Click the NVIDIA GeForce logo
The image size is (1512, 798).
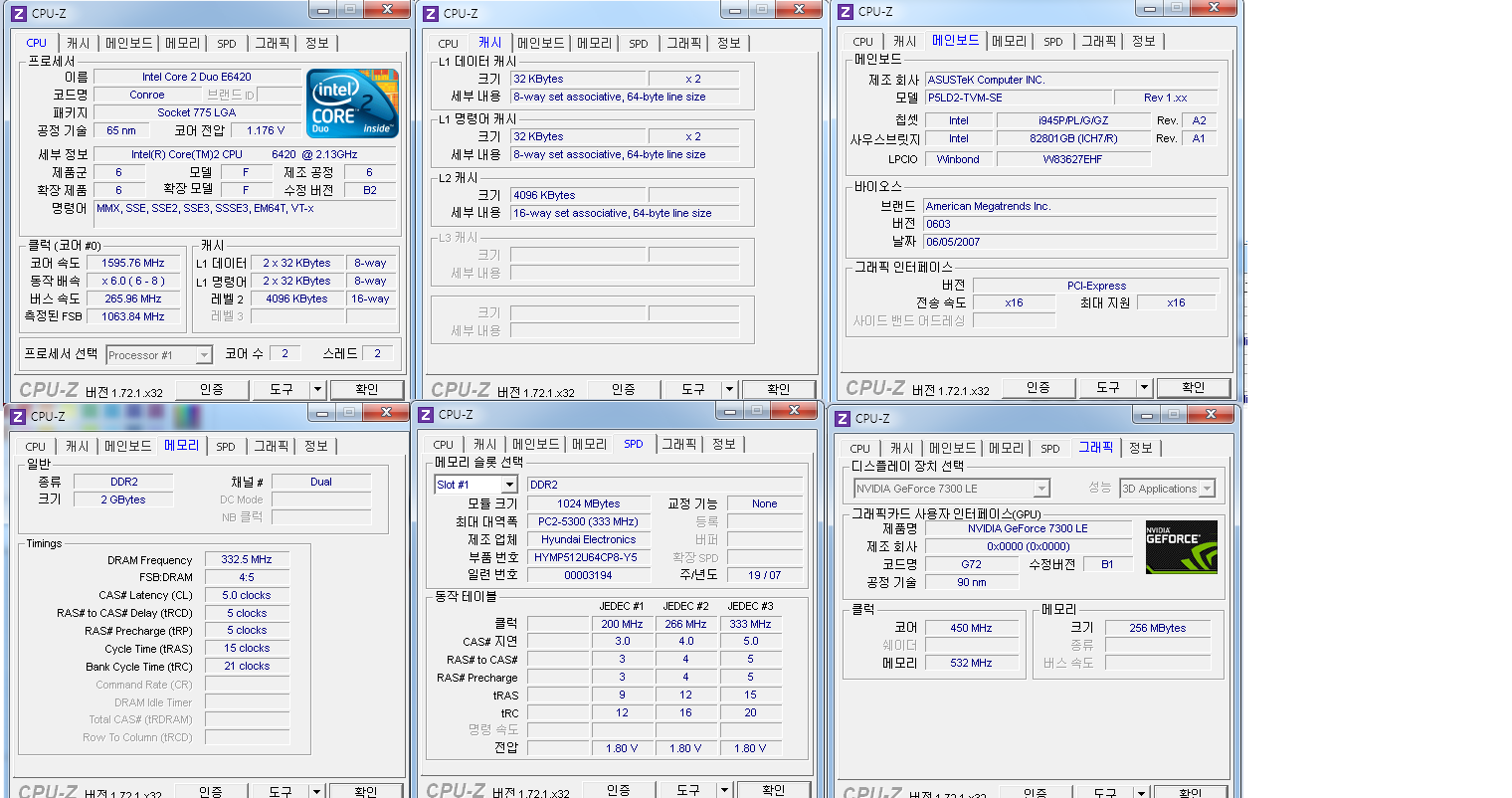[1181, 546]
